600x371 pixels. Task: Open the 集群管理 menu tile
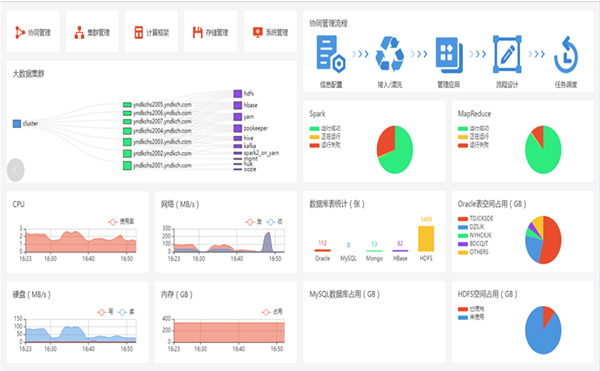(92, 32)
